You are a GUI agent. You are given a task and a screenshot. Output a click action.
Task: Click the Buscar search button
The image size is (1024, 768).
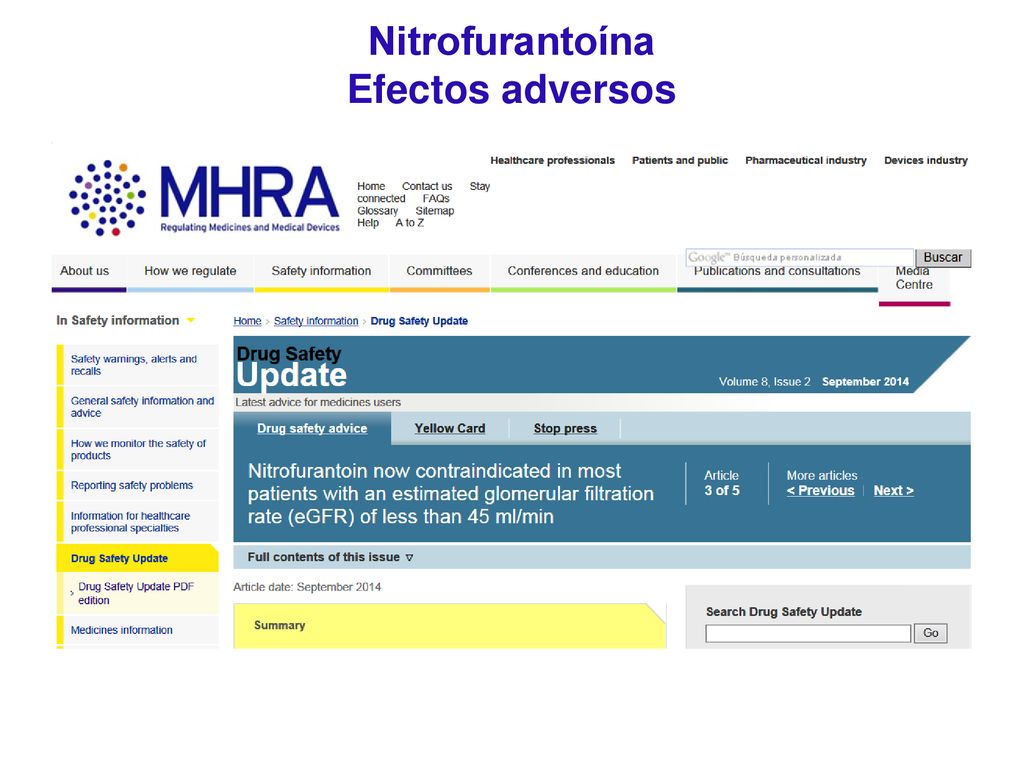943,257
